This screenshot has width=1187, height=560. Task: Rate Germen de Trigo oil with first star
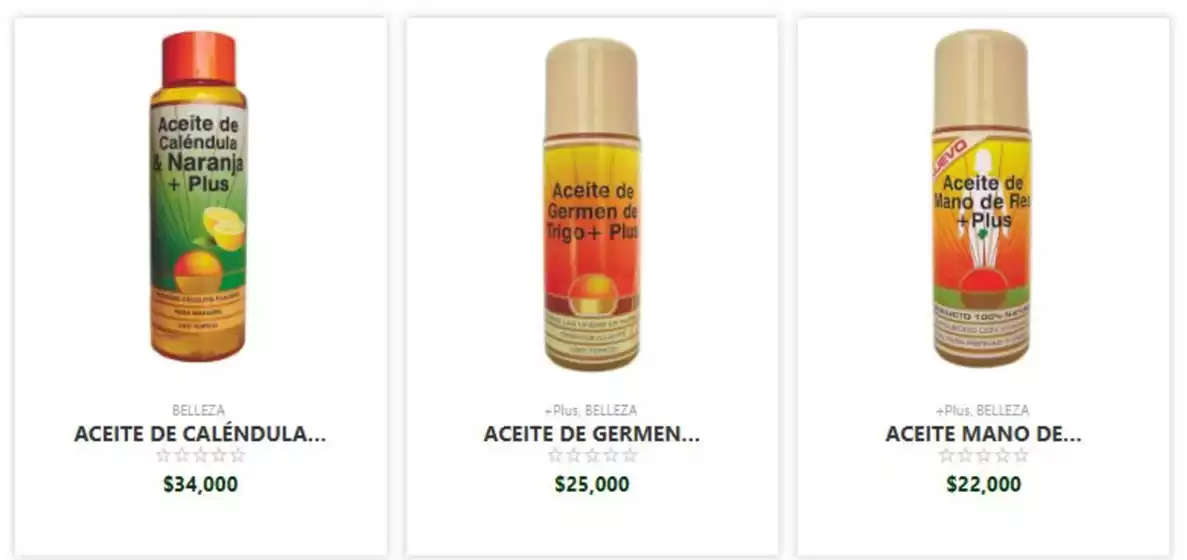point(555,456)
